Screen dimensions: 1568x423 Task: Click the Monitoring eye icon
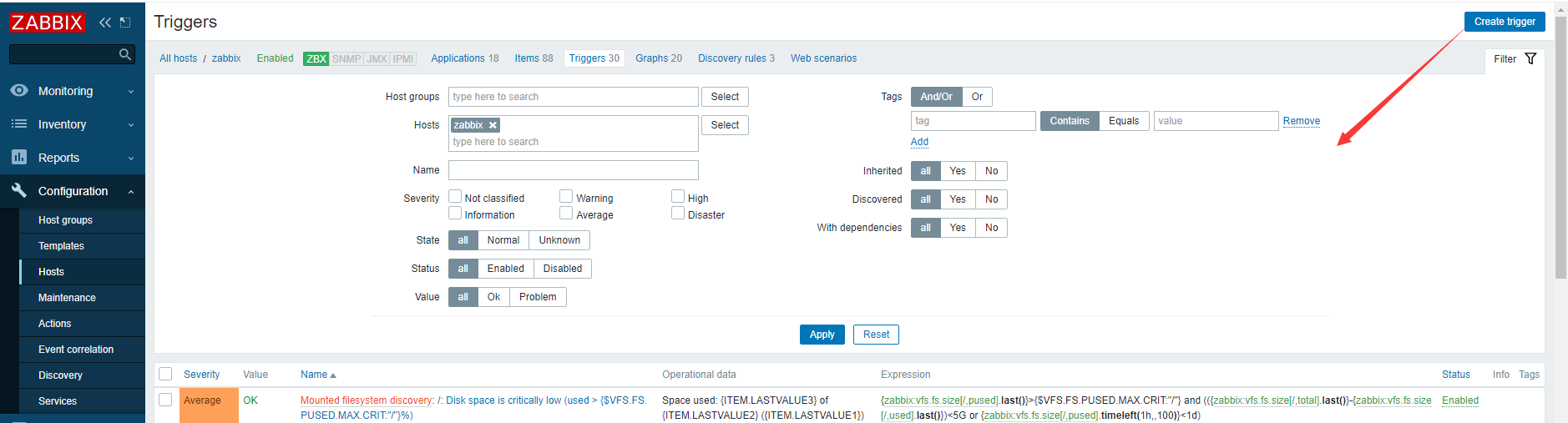tap(19, 90)
